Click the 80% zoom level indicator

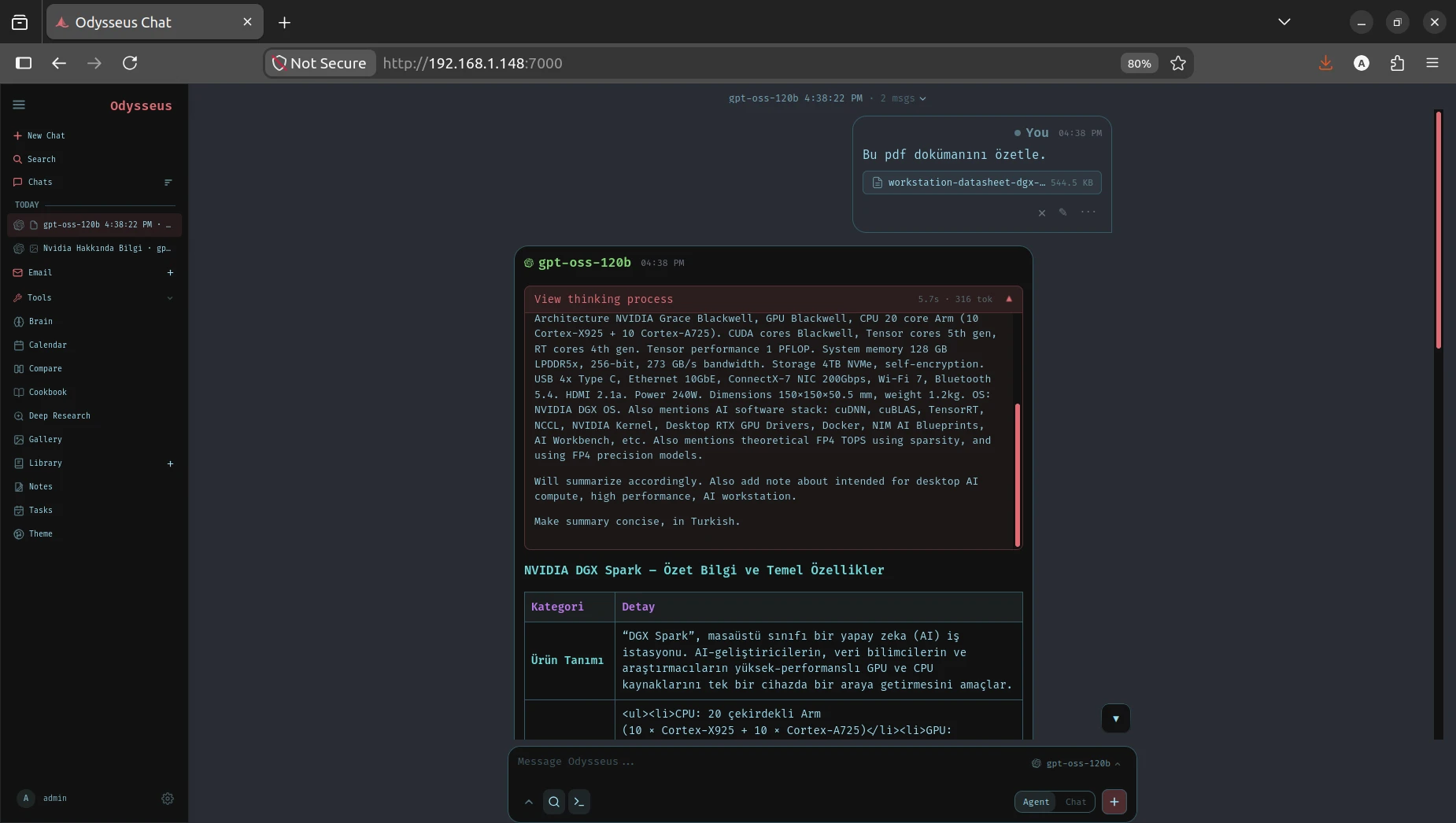pyautogui.click(x=1140, y=63)
